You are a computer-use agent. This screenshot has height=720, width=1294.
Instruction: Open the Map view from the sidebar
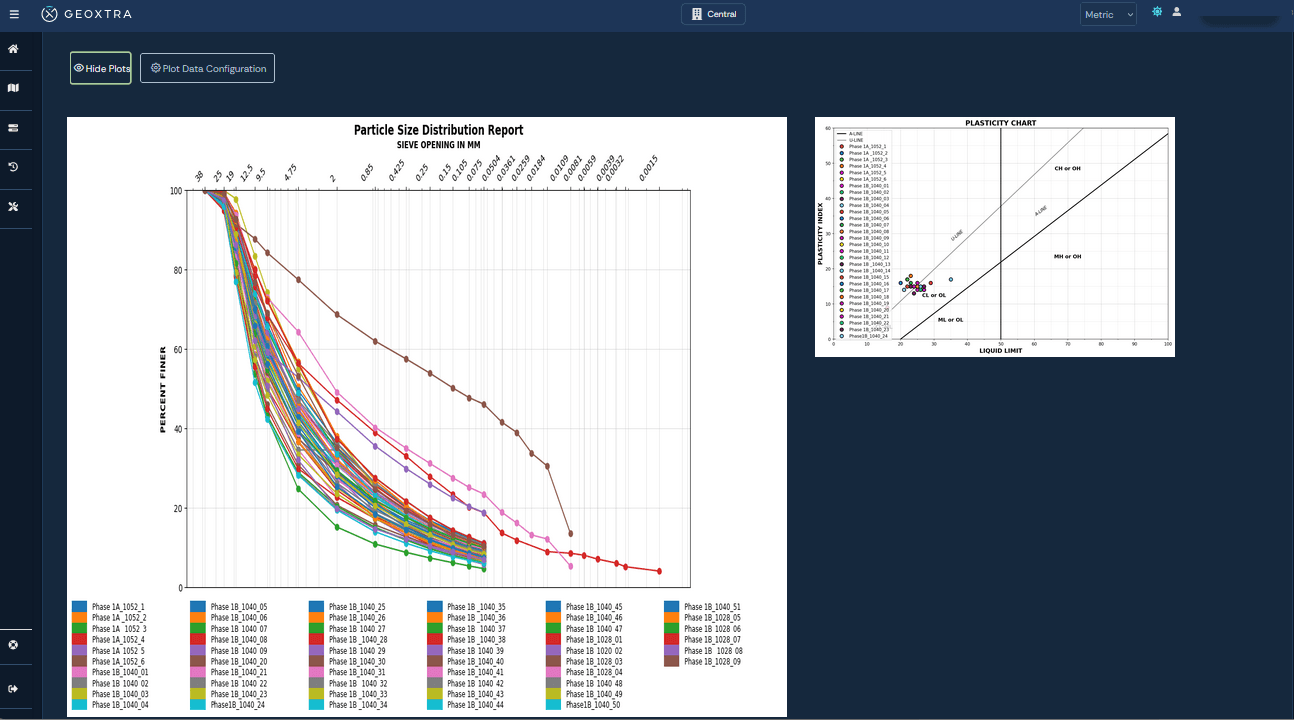(14, 88)
